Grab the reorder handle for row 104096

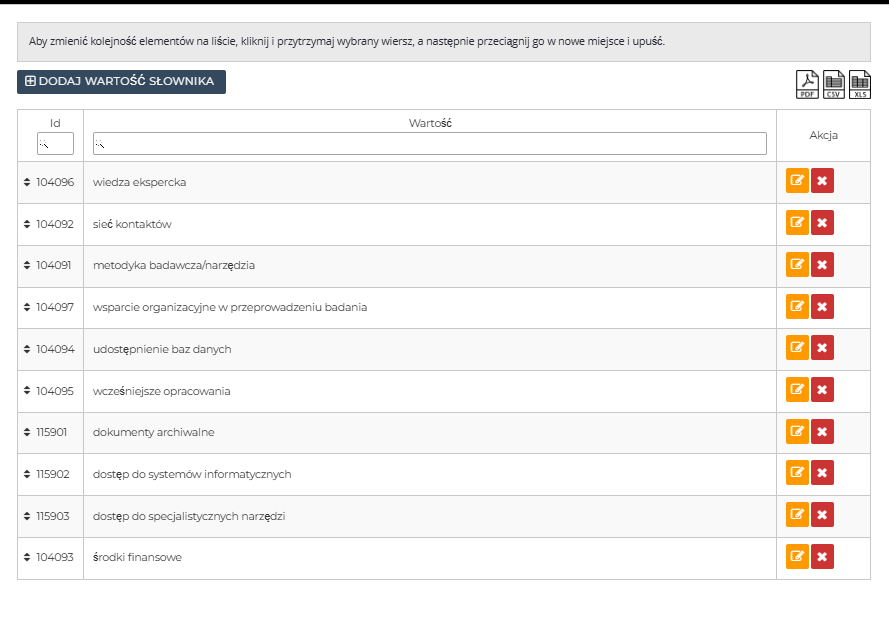point(27,182)
